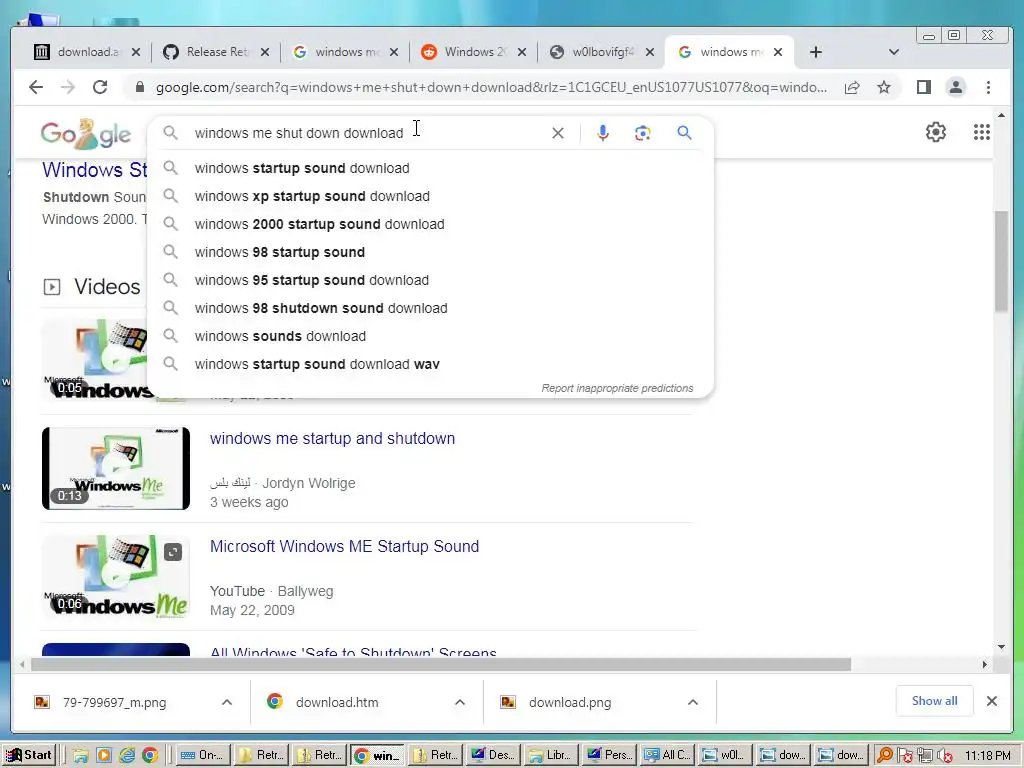
Task: View site information lock icon
Action: pos(139,87)
